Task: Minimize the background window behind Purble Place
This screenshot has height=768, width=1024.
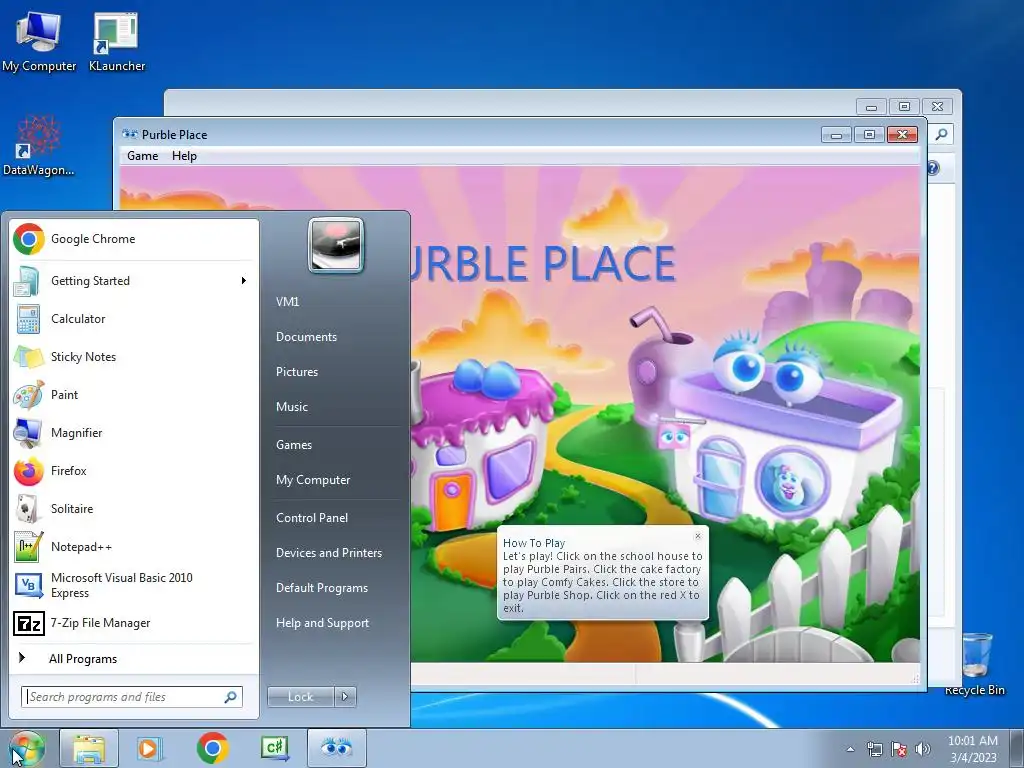Action: (871, 106)
